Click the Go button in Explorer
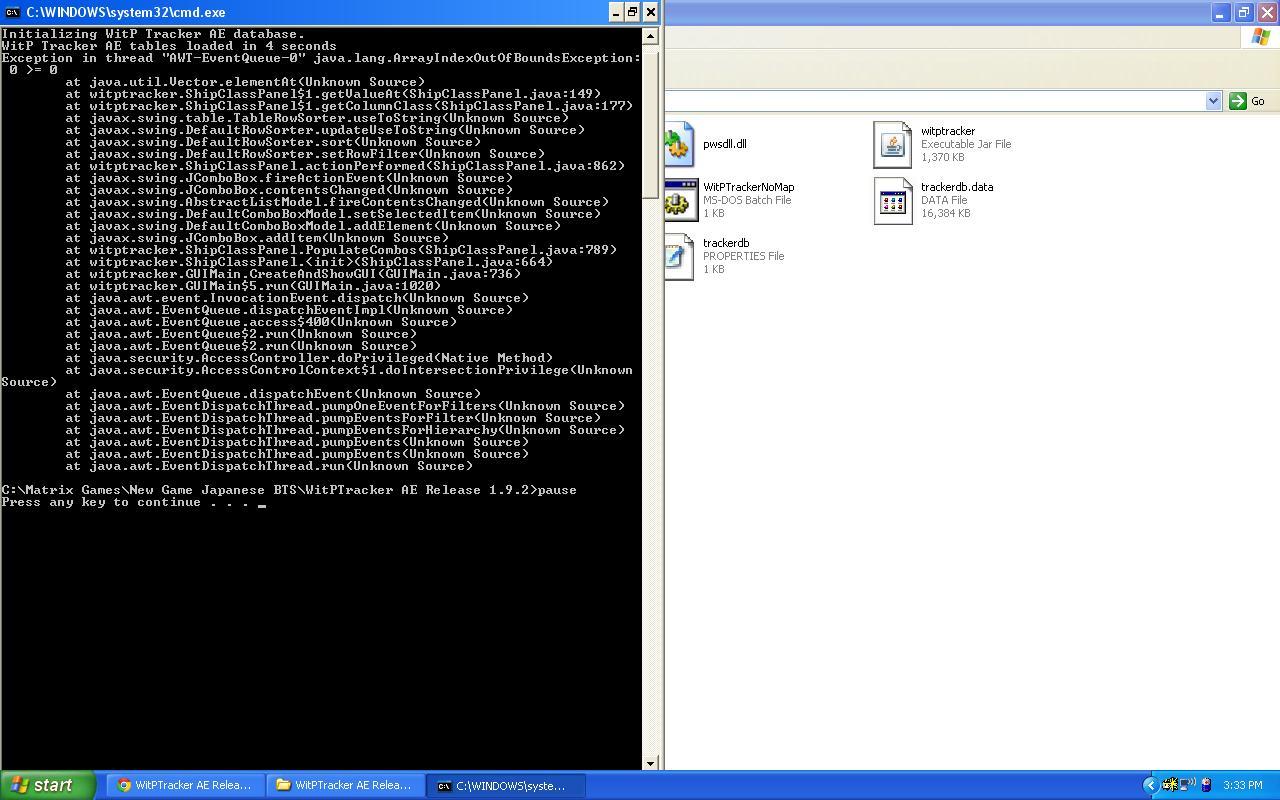The height and width of the screenshot is (800, 1280). (1247, 101)
